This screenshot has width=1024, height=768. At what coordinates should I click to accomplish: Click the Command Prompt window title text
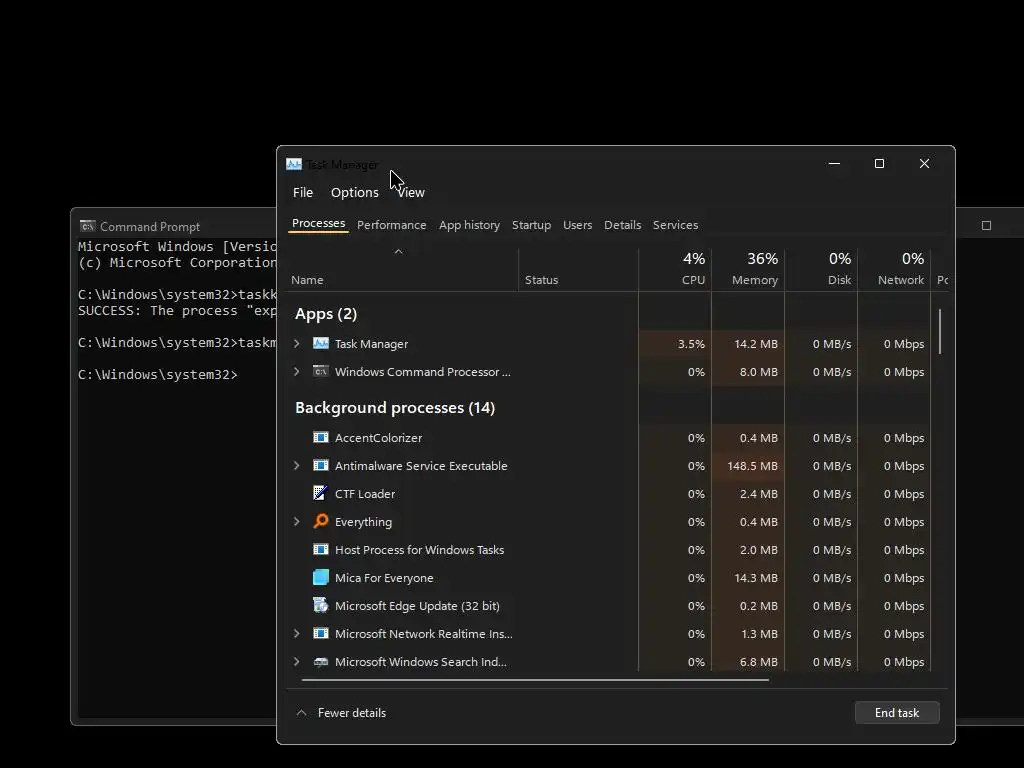point(150,227)
